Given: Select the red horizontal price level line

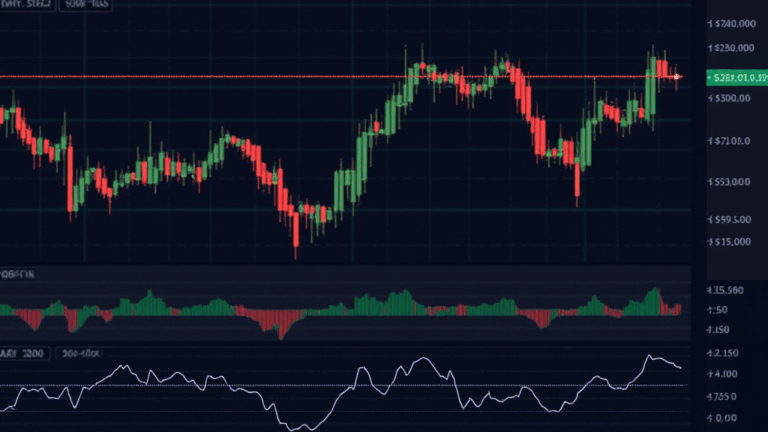Looking at the screenshot, I should (338, 77).
